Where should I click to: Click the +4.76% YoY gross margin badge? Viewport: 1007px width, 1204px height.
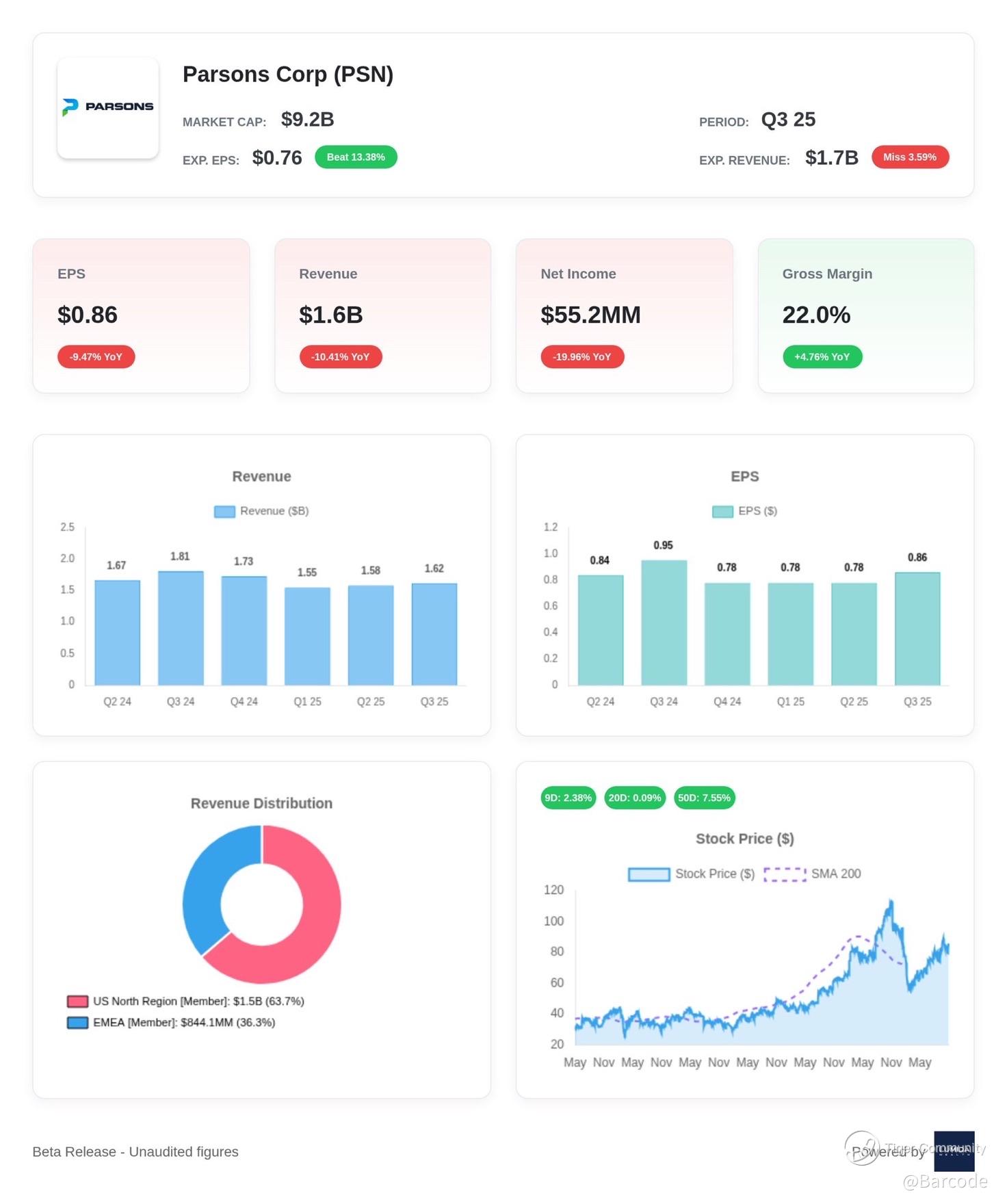click(x=822, y=356)
